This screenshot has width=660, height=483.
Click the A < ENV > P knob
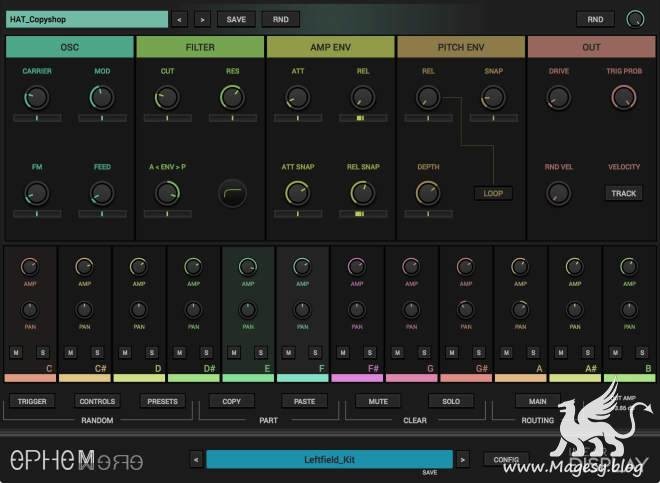(x=168, y=193)
